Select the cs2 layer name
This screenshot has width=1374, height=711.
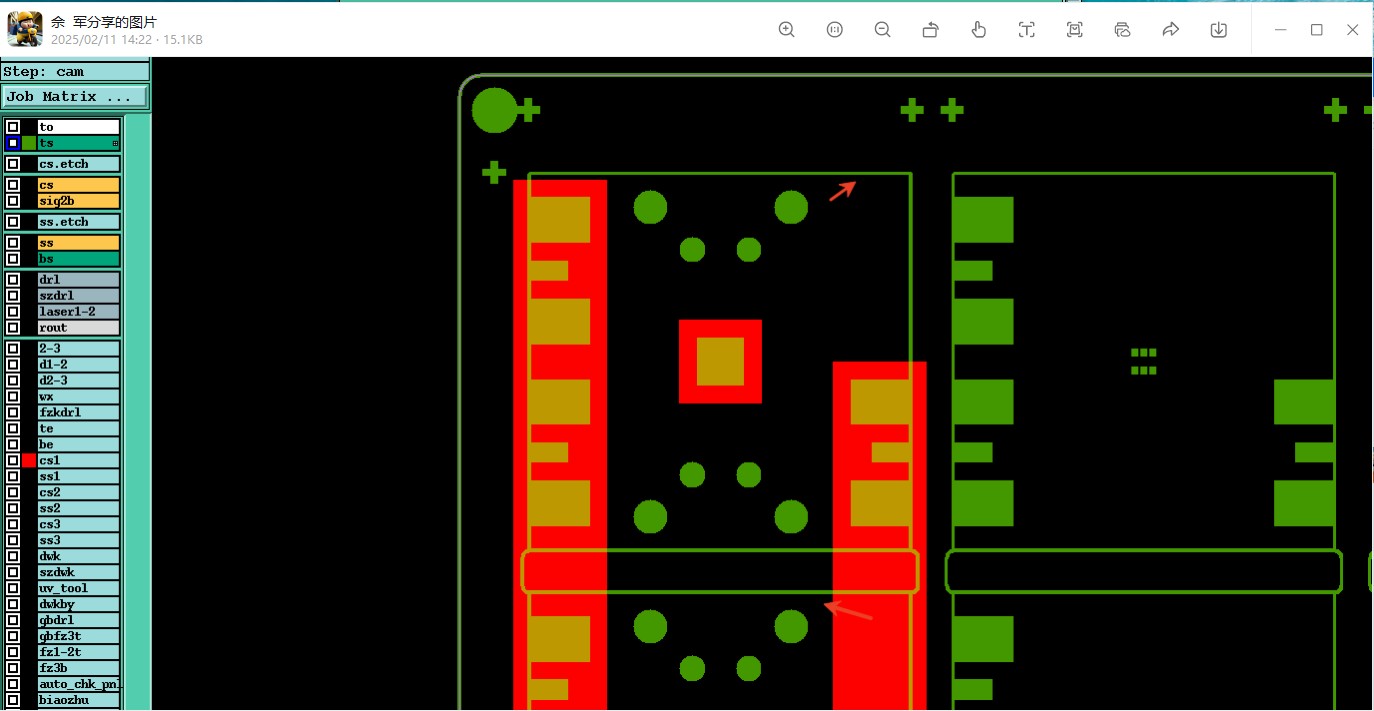pos(79,493)
